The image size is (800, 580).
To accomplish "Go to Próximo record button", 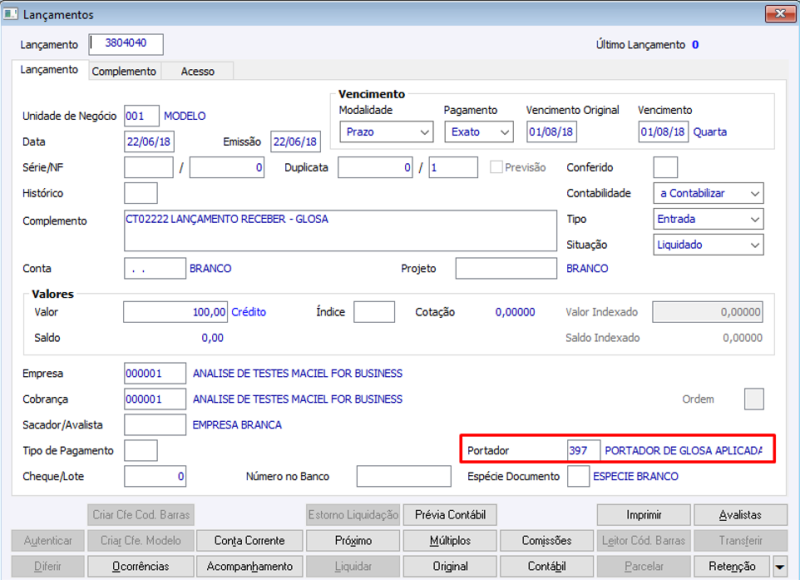I will click(x=353, y=541).
